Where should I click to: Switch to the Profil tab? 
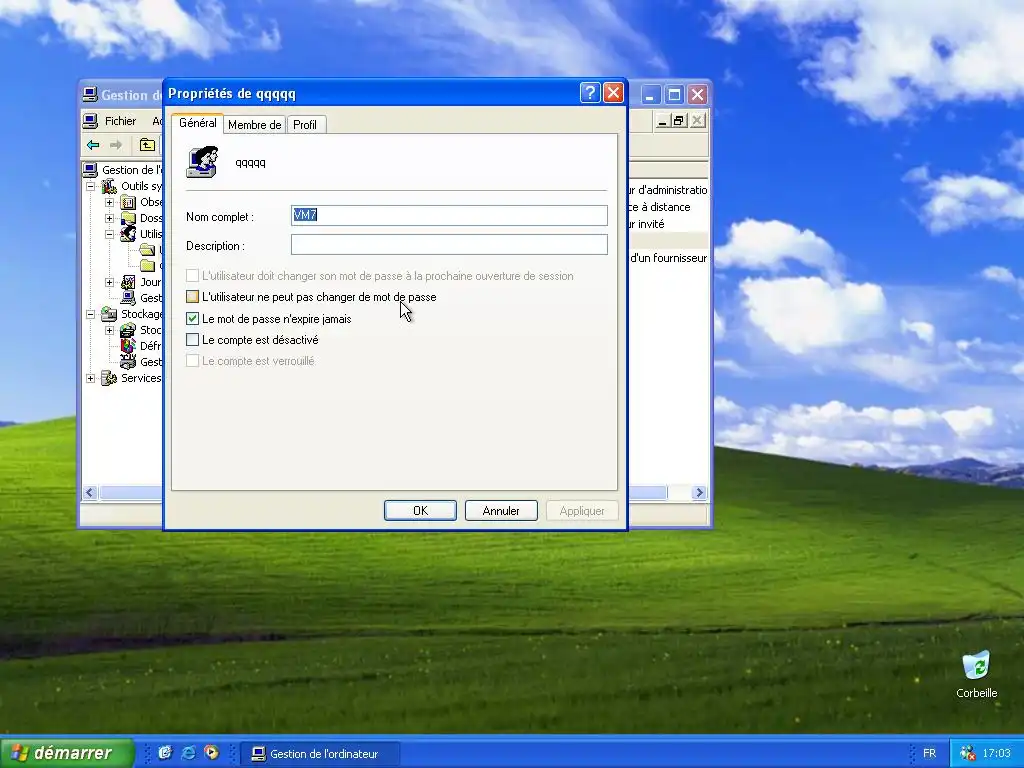click(x=305, y=125)
